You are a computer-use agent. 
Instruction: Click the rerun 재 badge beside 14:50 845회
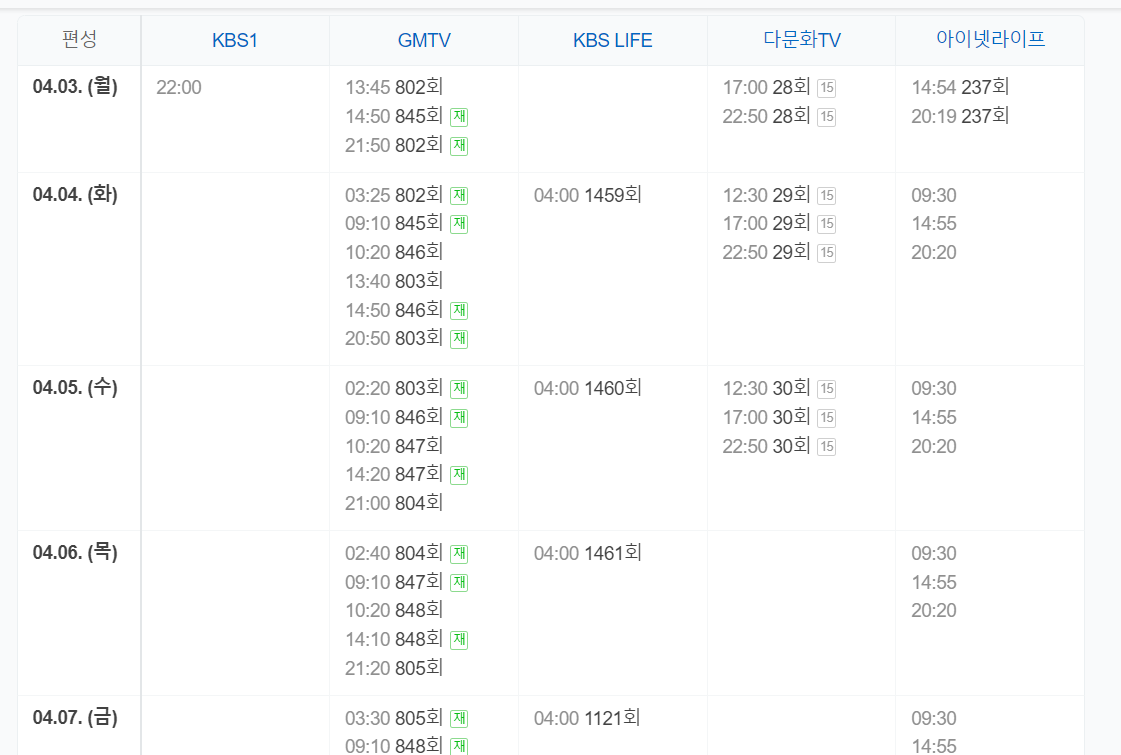tap(459, 117)
